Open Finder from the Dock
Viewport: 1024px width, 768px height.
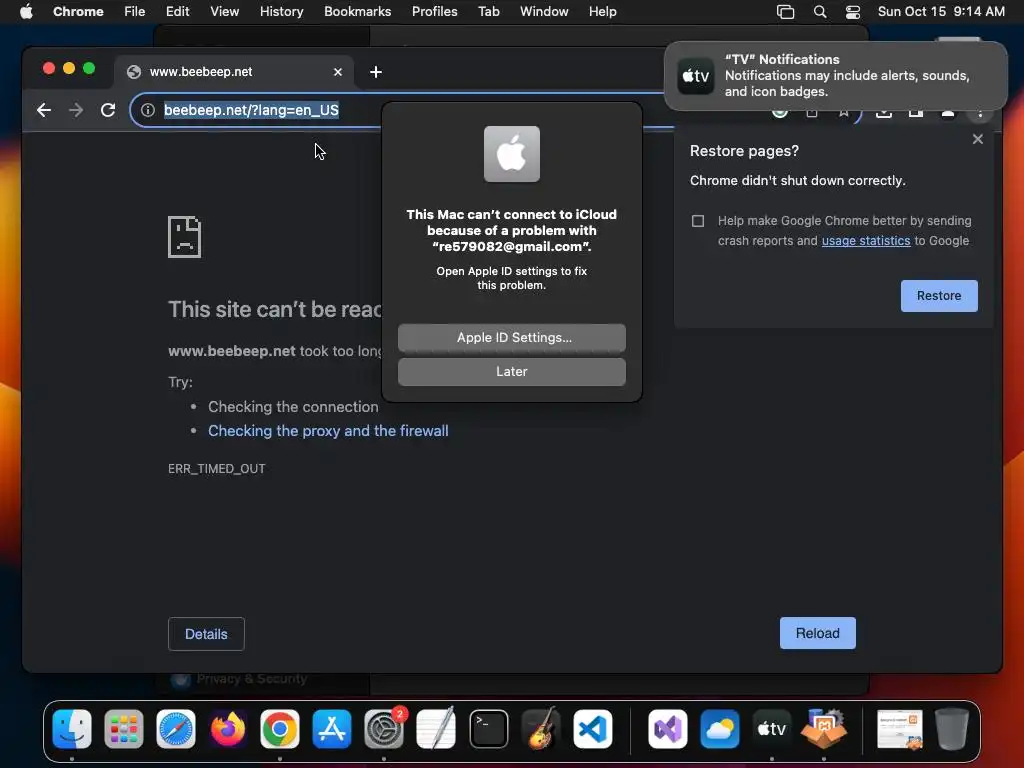point(72,728)
